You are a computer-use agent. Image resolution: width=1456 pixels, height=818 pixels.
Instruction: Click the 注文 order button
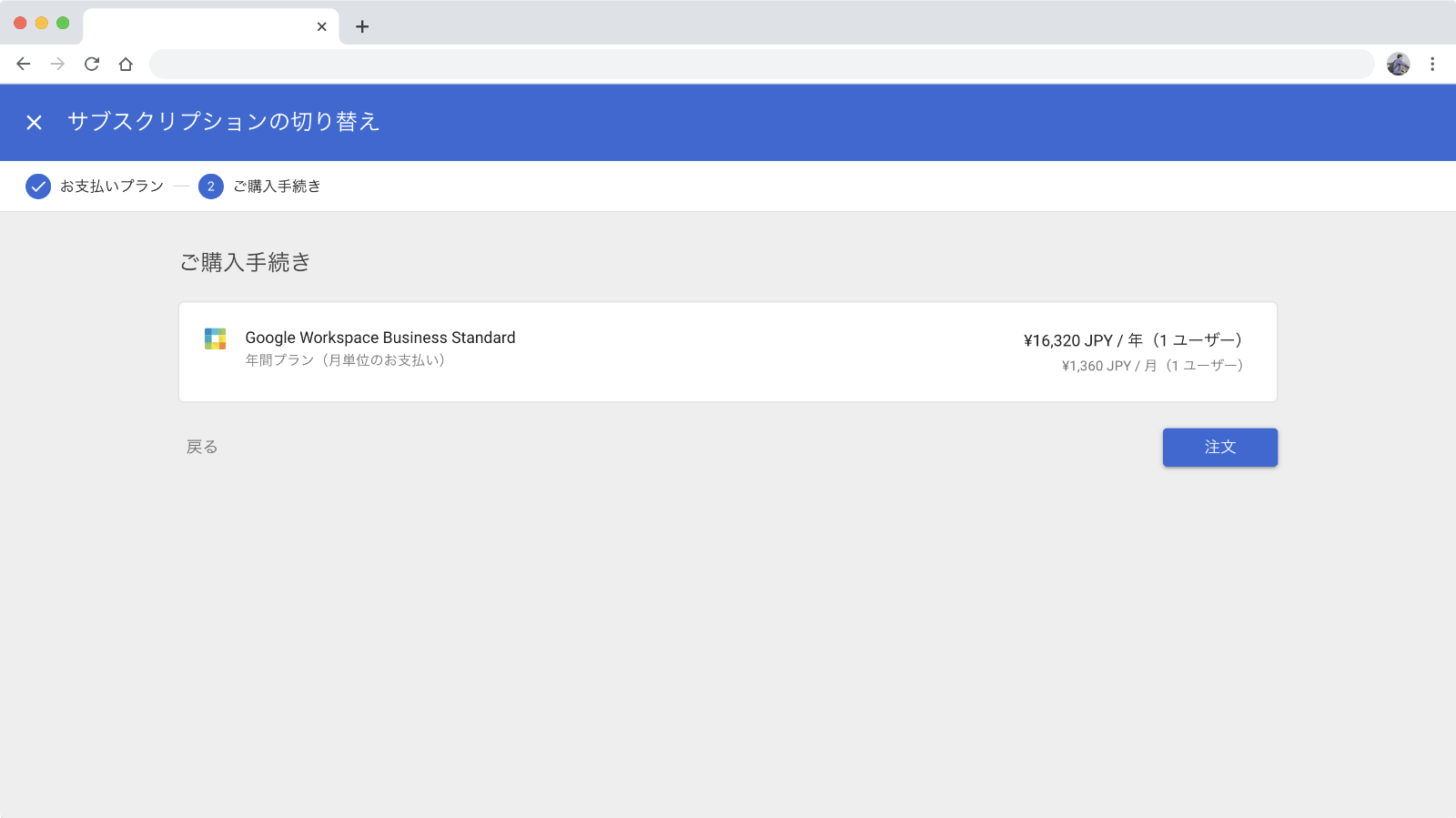point(1219,447)
